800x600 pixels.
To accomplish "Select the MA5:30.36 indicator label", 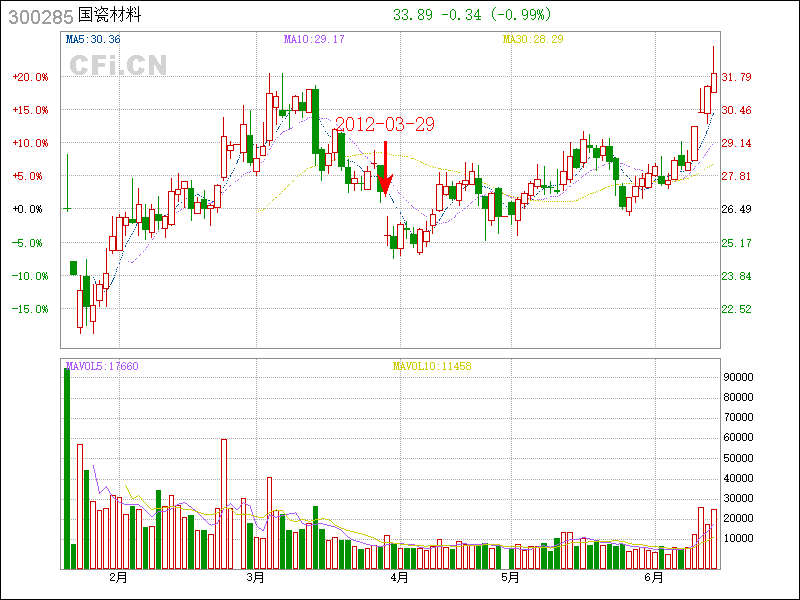I will click(x=93, y=39).
